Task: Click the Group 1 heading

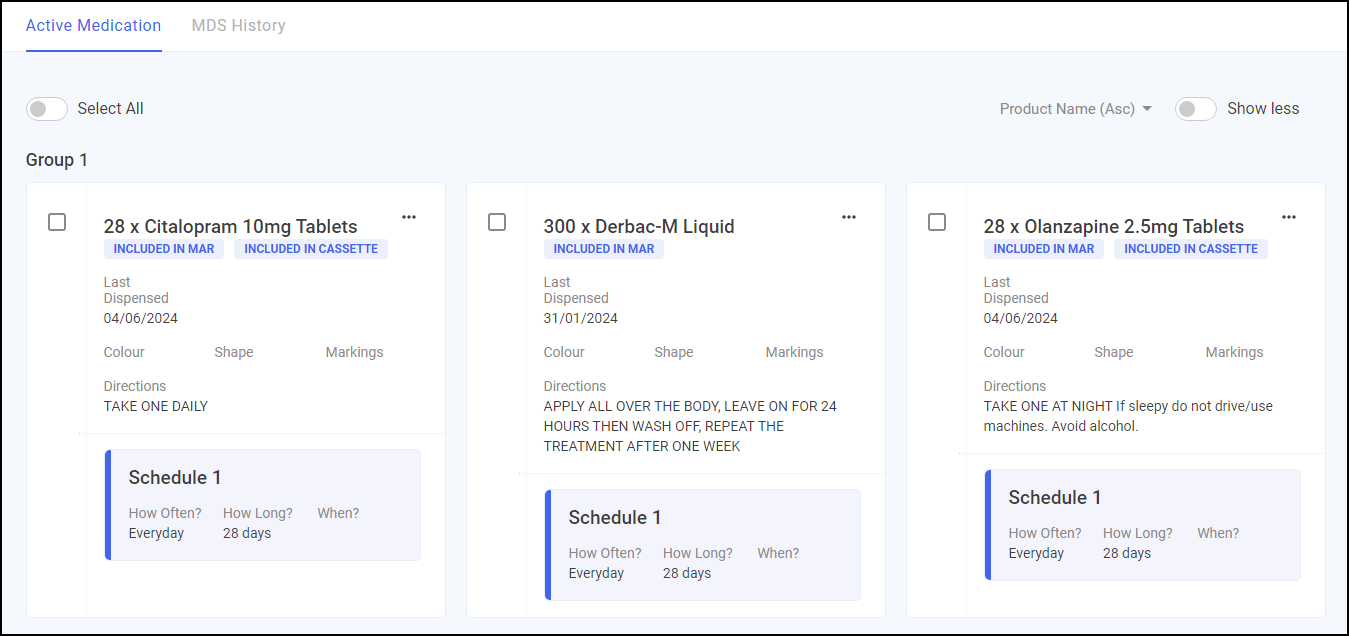Action: point(57,160)
